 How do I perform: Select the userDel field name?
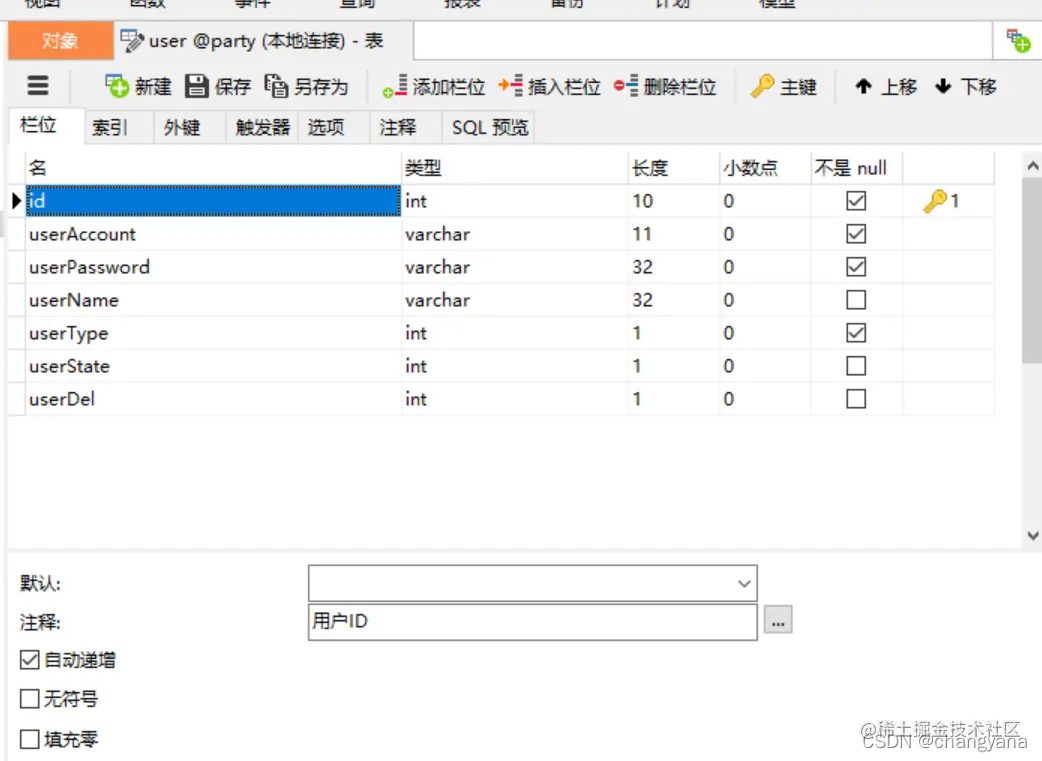pos(213,399)
